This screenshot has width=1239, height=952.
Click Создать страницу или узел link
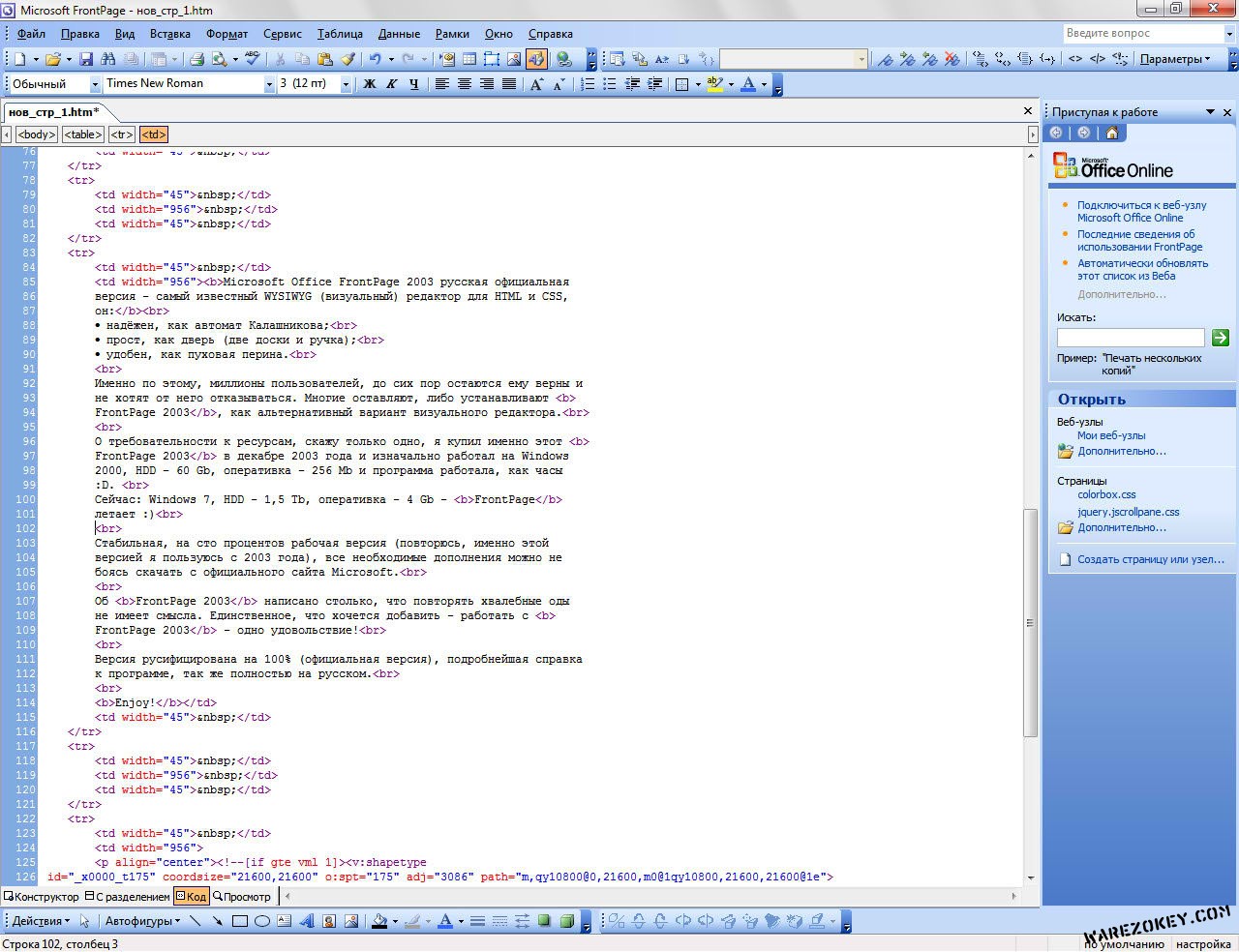click(1151, 559)
